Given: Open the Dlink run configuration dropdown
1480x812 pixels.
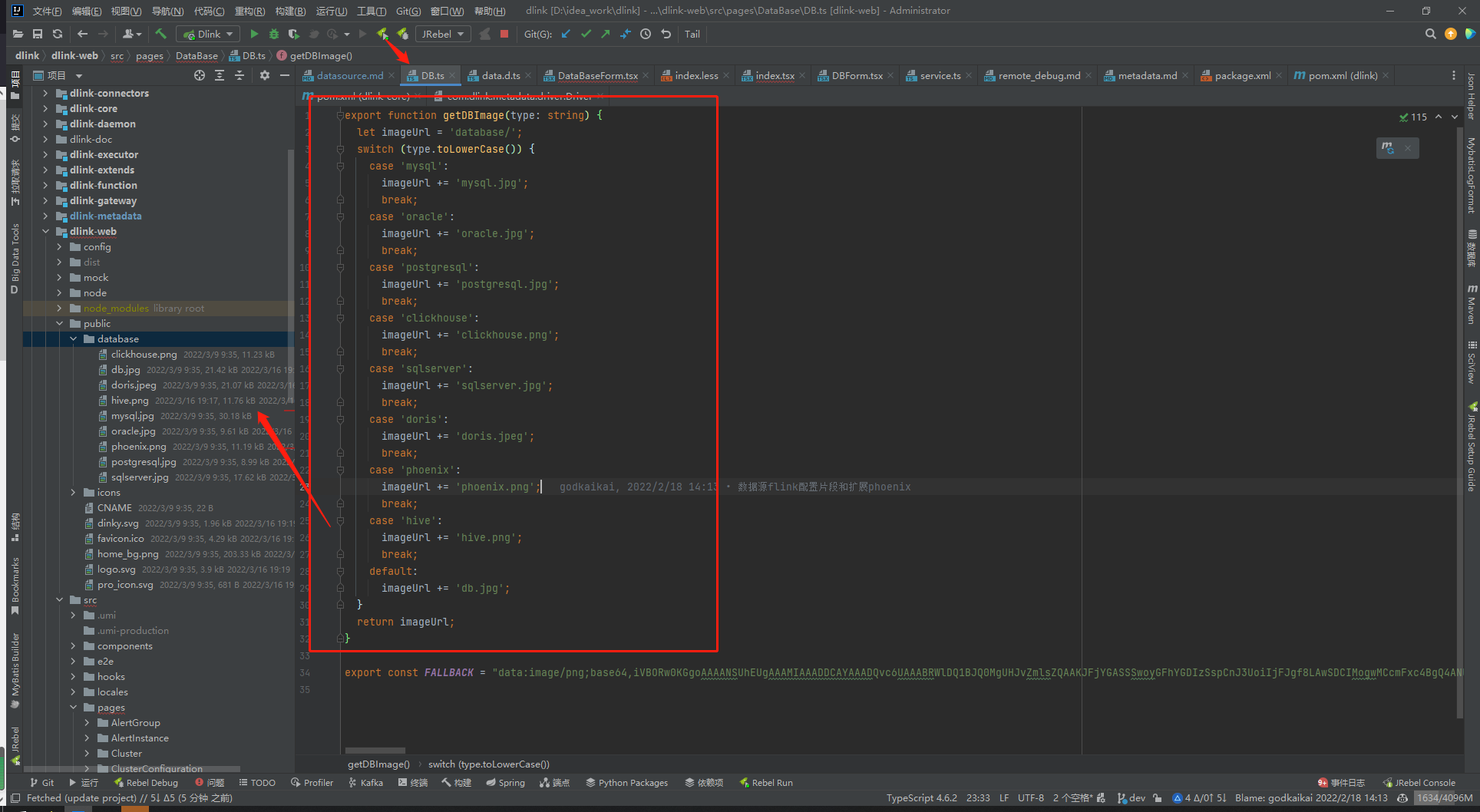Looking at the screenshot, I should 207,34.
